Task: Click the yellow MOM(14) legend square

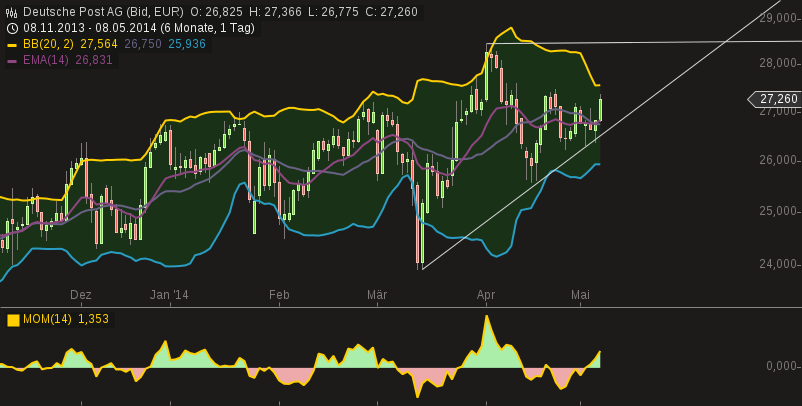Action: pos(13,320)
